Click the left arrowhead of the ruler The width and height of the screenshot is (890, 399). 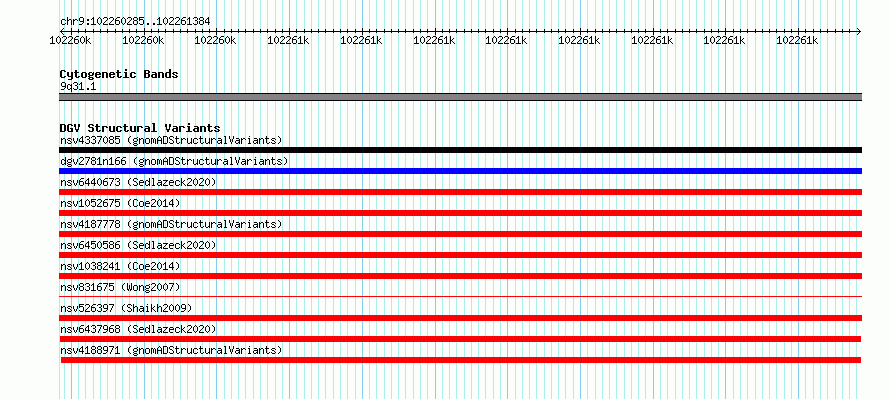click(62, 31)
